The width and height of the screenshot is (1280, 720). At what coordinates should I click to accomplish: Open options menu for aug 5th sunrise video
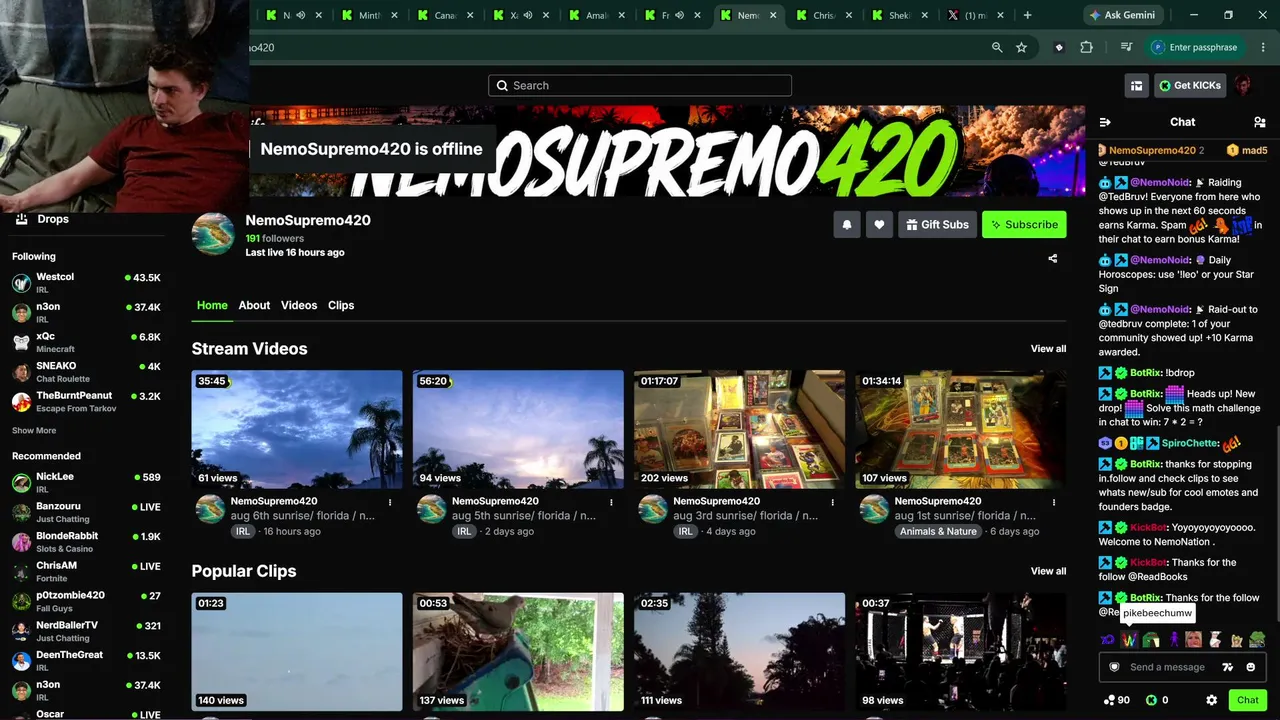pyautogui.click(x=611, y=502)
